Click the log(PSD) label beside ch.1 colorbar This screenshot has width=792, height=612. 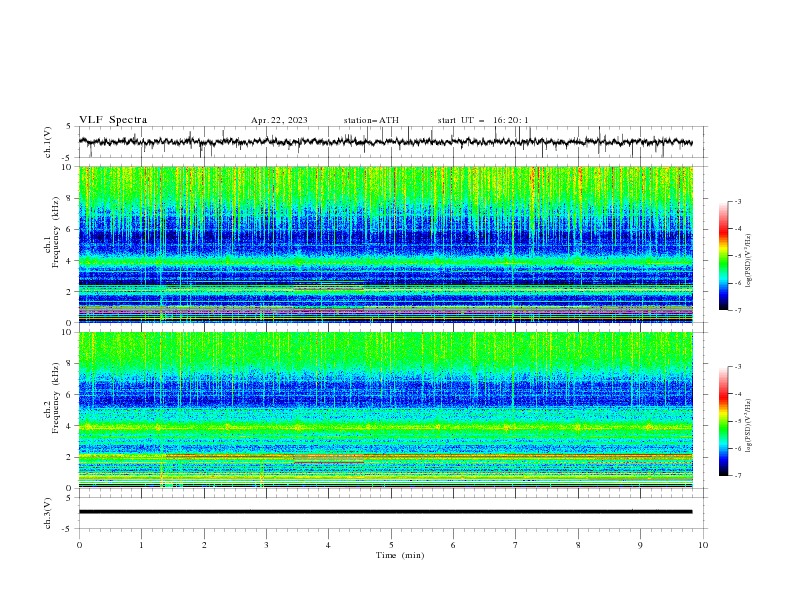[749, 261]
